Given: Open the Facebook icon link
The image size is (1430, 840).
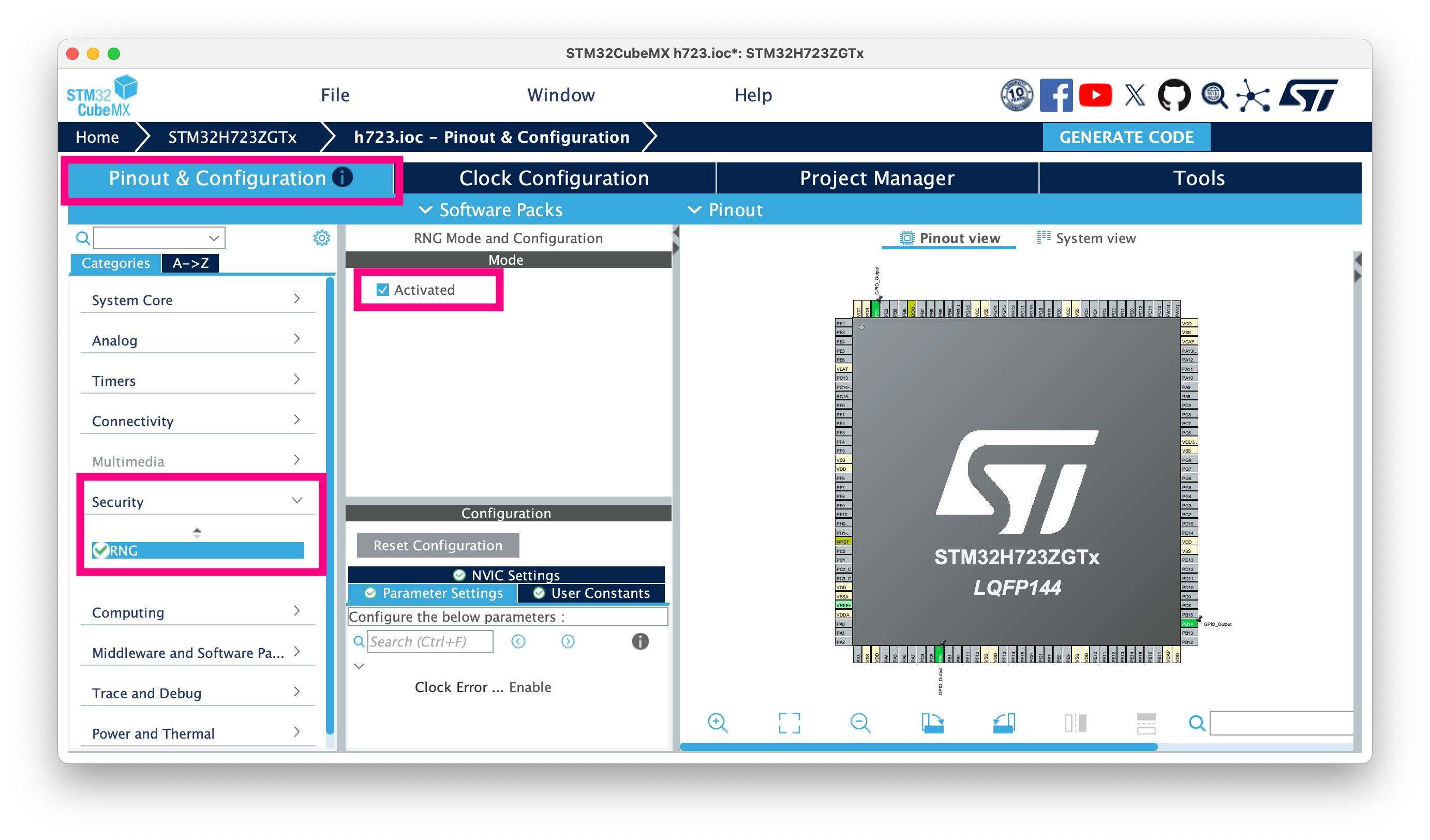Looking at the screenshot, I should 1055,95.
